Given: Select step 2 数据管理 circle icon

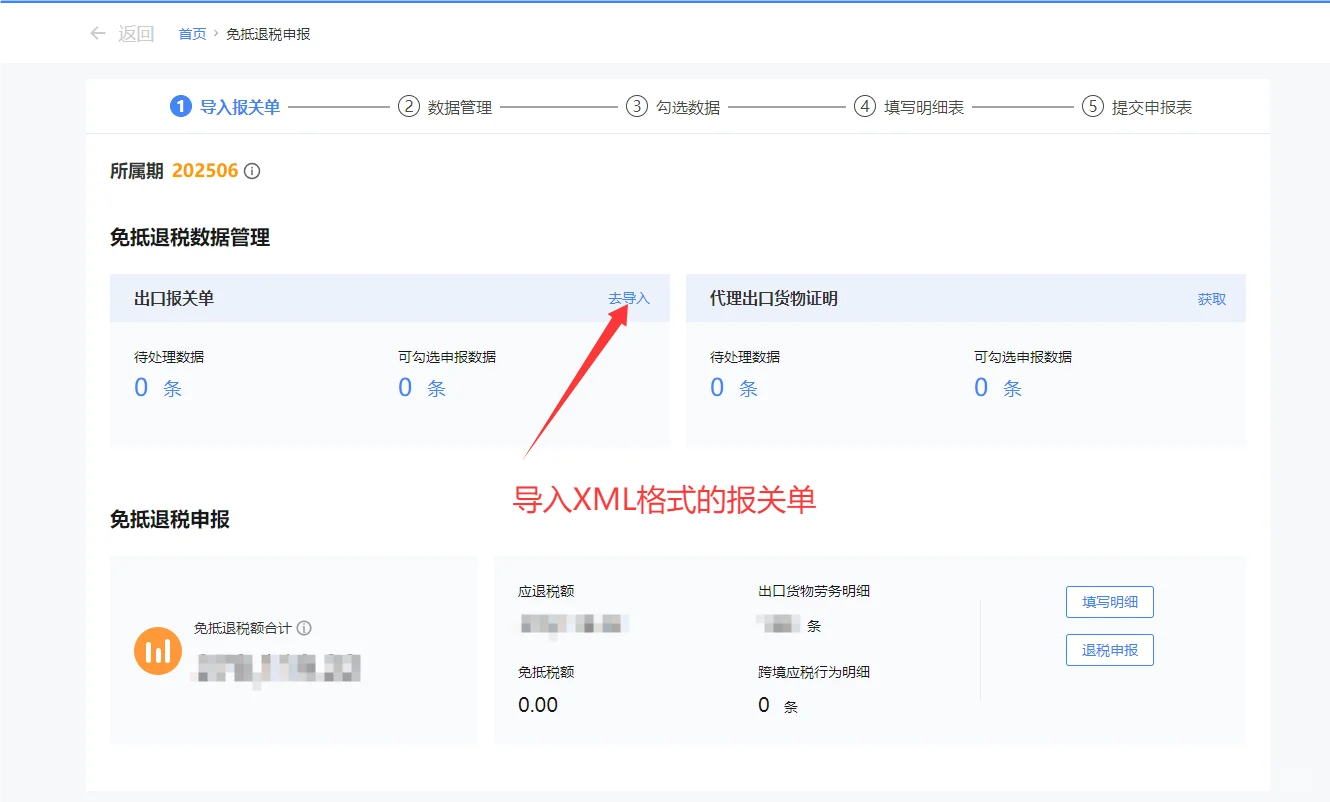Looking at the screenshot, I should [x=408, y=105].
